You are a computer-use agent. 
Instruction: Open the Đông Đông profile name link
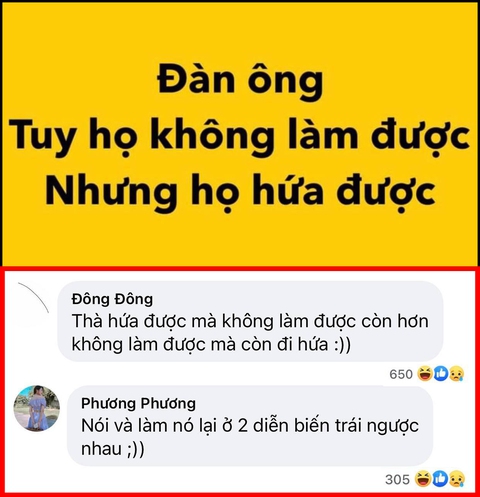tap(112, 299)
